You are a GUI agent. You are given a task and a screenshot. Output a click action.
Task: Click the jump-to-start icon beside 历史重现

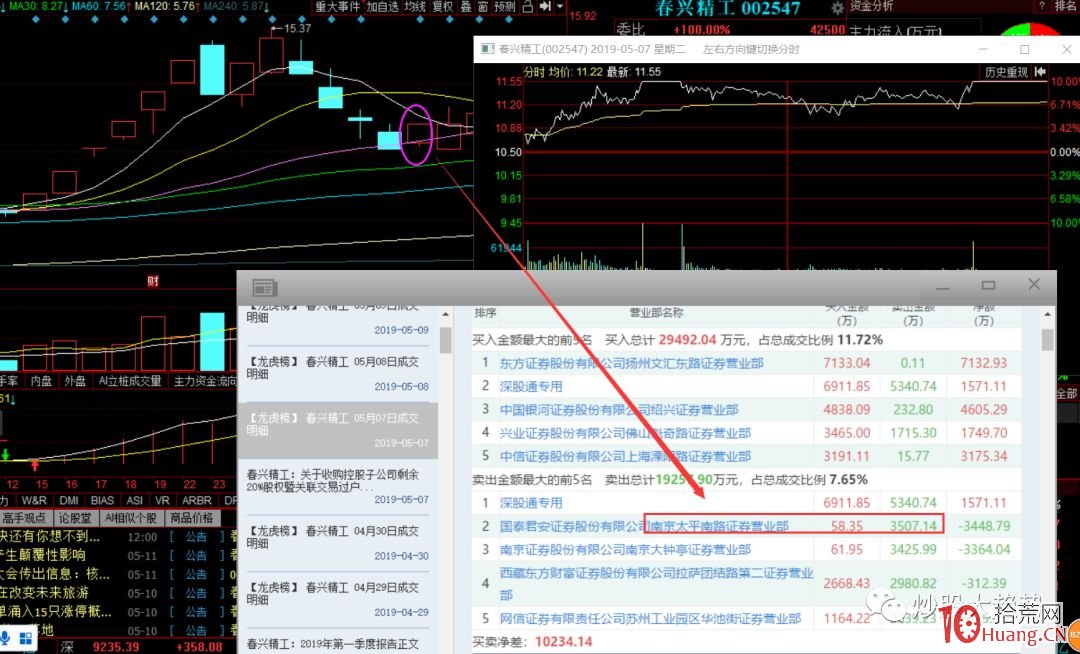click(x=1040, y=72)
